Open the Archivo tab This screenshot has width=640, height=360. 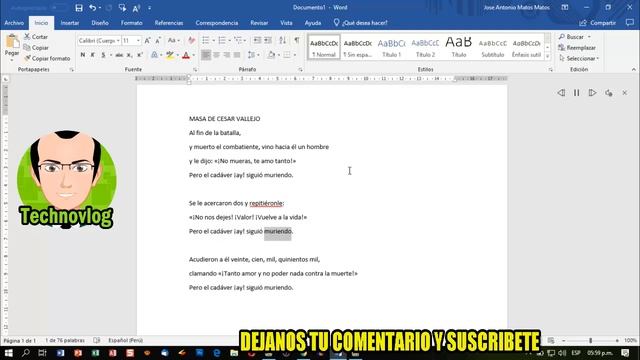pyautogui.click(x=14, y=23)
